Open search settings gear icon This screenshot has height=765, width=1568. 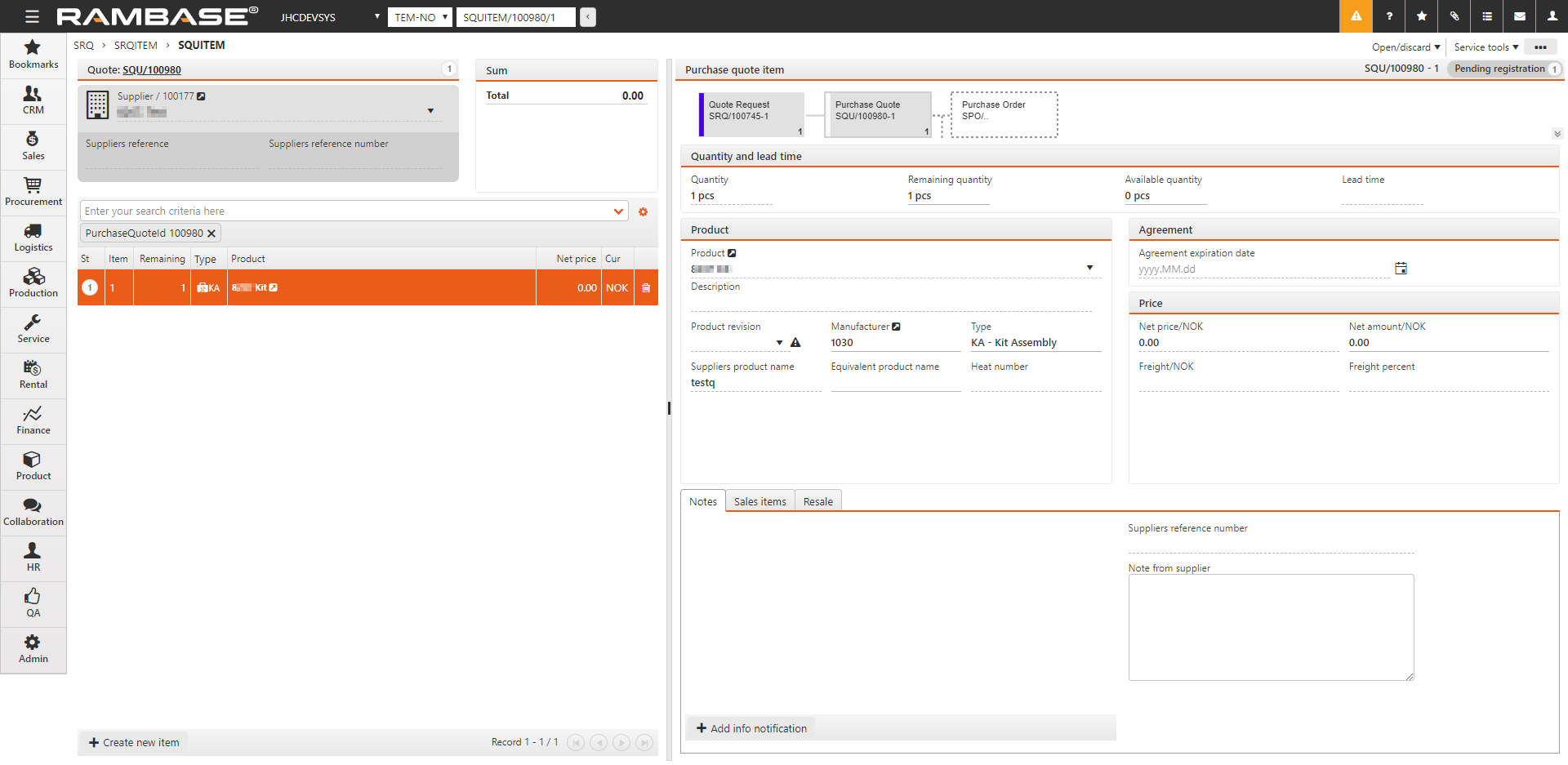643,212
